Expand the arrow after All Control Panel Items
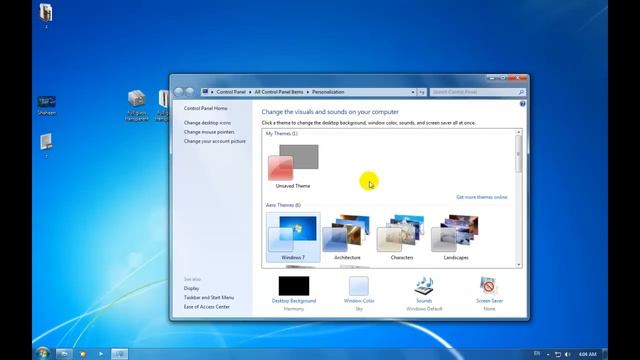The width and height of the screenshot is (640, 360). click(x=308, y=92)
